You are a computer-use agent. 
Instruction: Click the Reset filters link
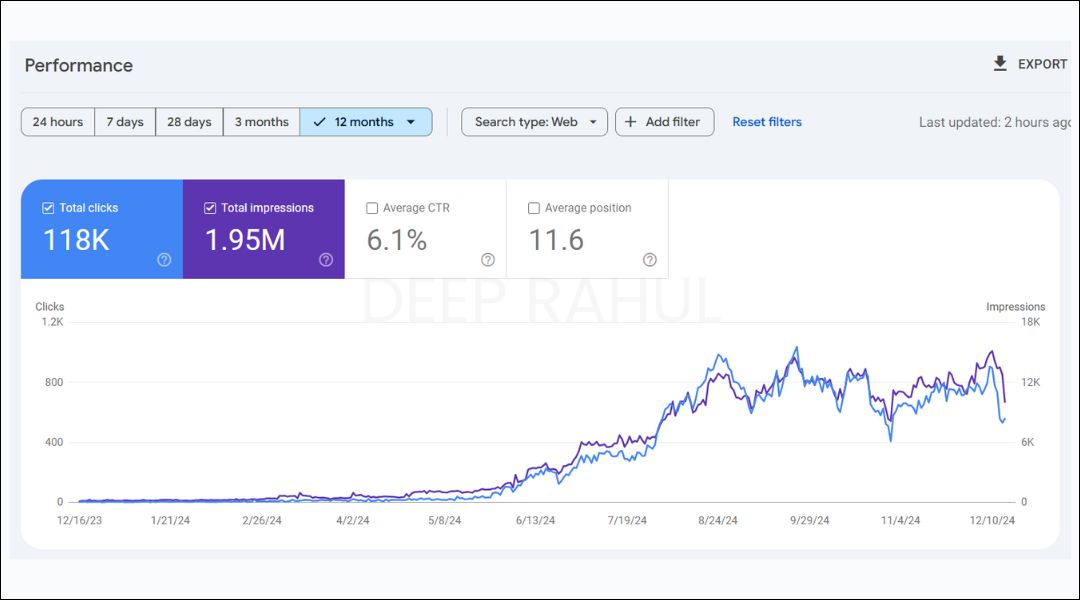tap(767, 121)
